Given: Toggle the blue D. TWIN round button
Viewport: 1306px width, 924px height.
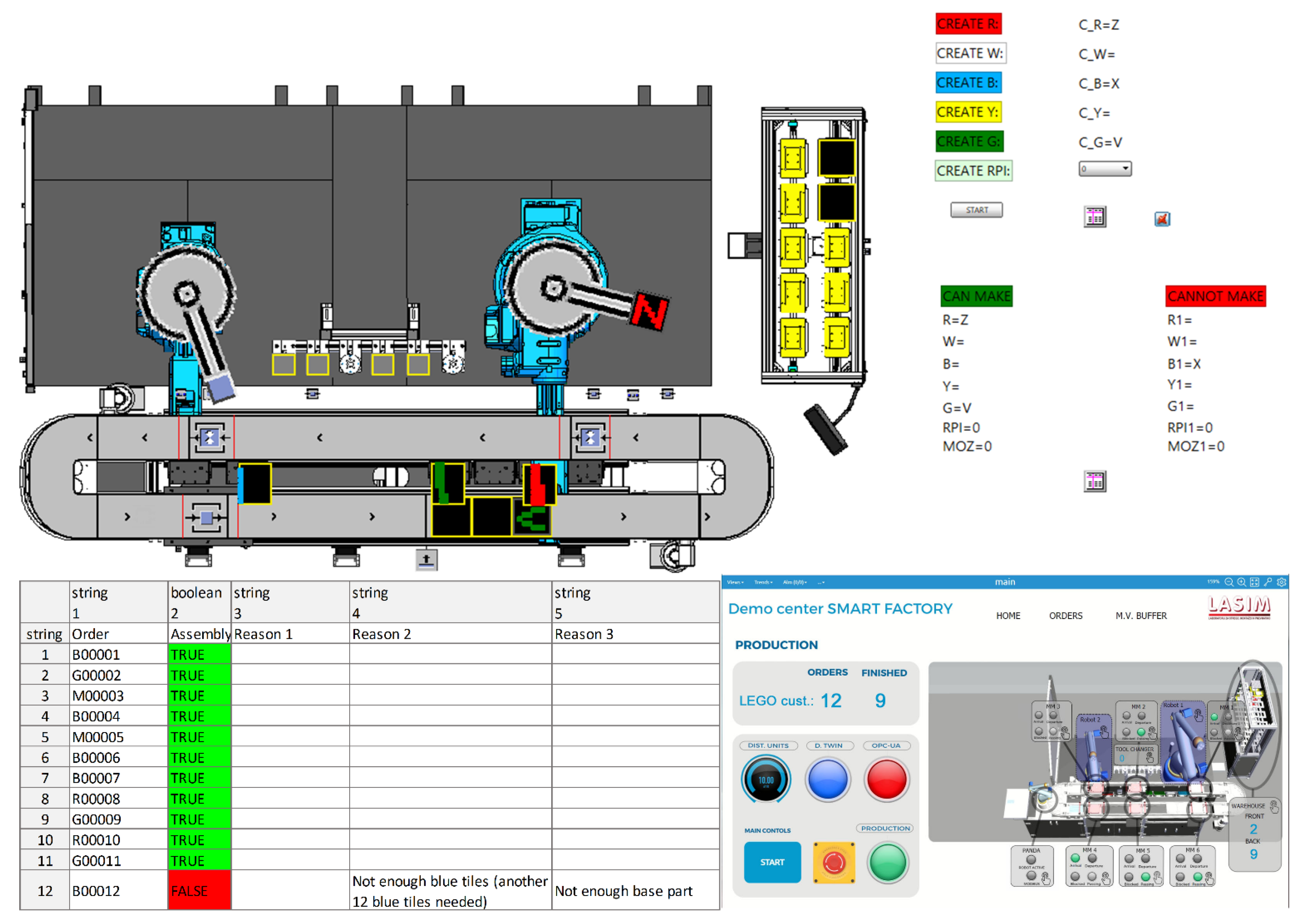Looking at the screenshot, I should [828, 780].
